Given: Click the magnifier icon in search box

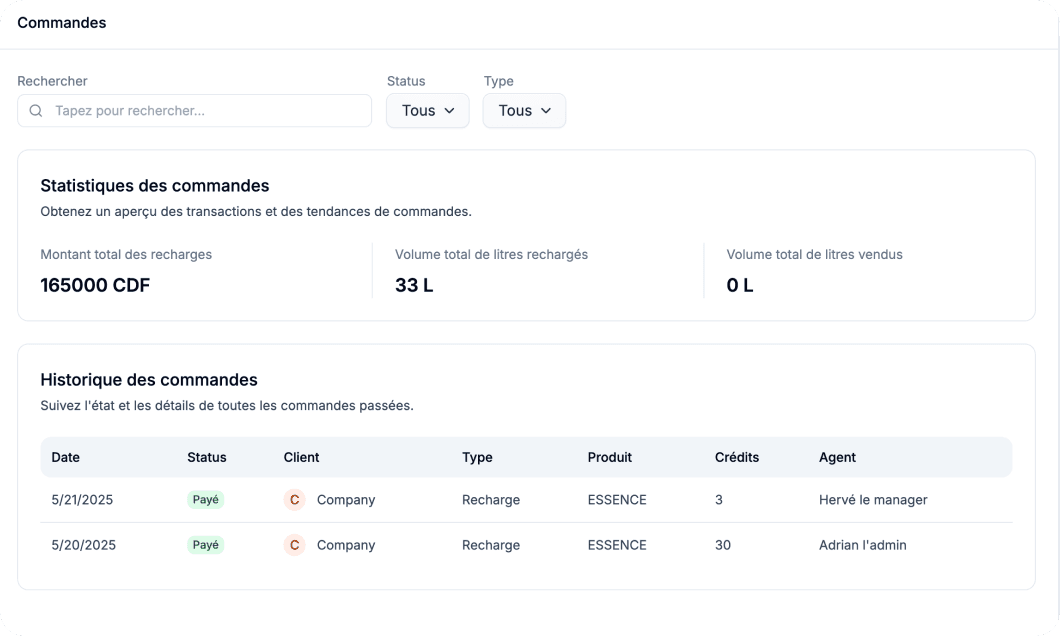Looking at the screenshot, I should (x=36, y=111).
